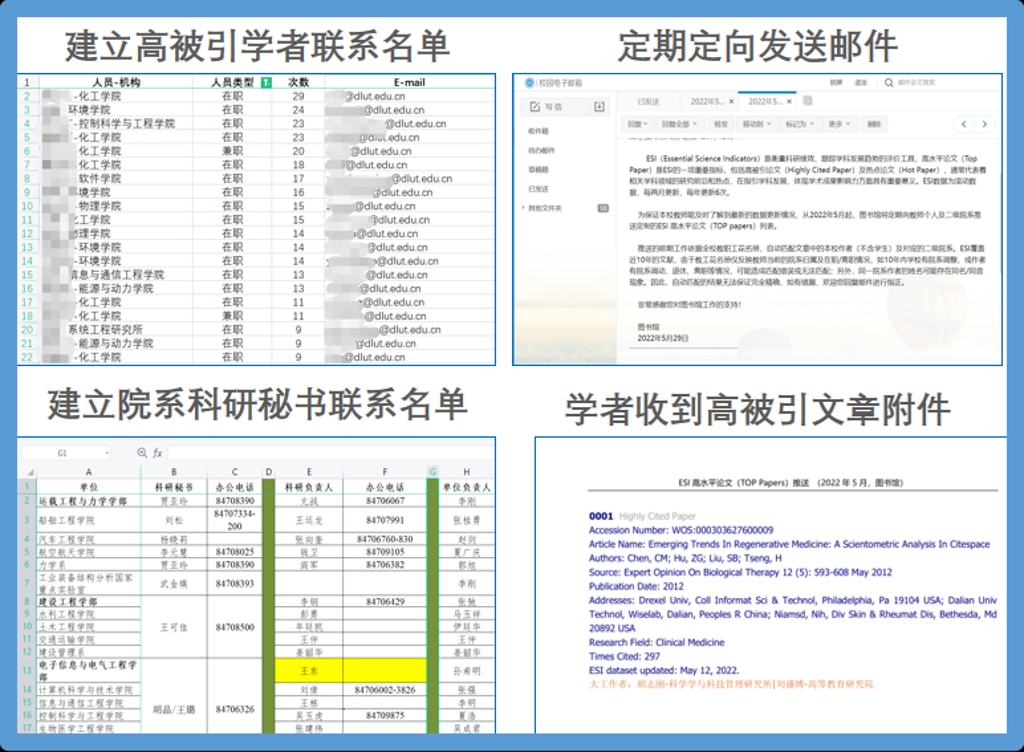Expand the 回复 dropdown in mail toolbar
Screen dimensions: 1024x752
point(636,124)
